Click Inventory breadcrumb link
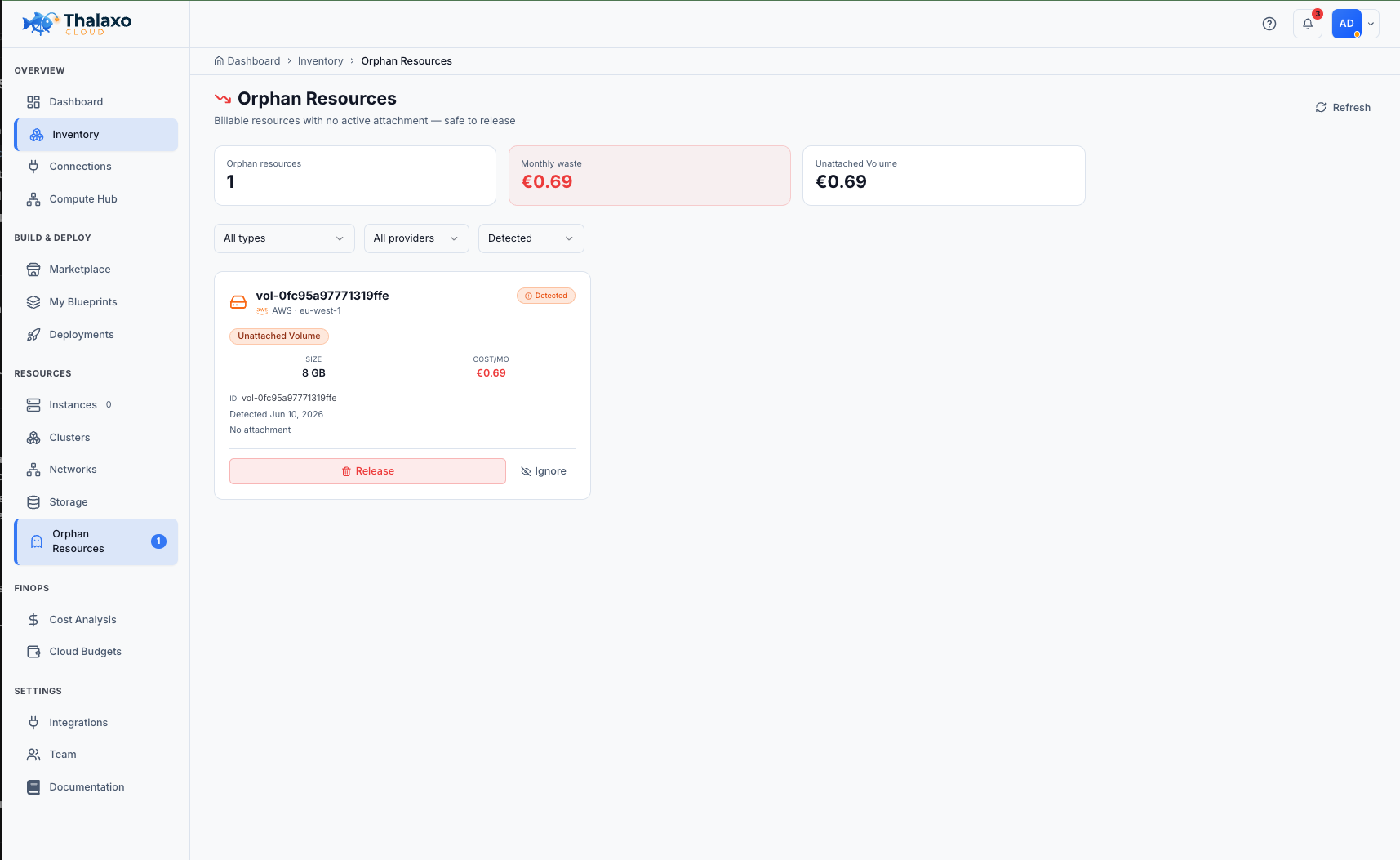Screen dimensions: 1400x860 point(321,61)
